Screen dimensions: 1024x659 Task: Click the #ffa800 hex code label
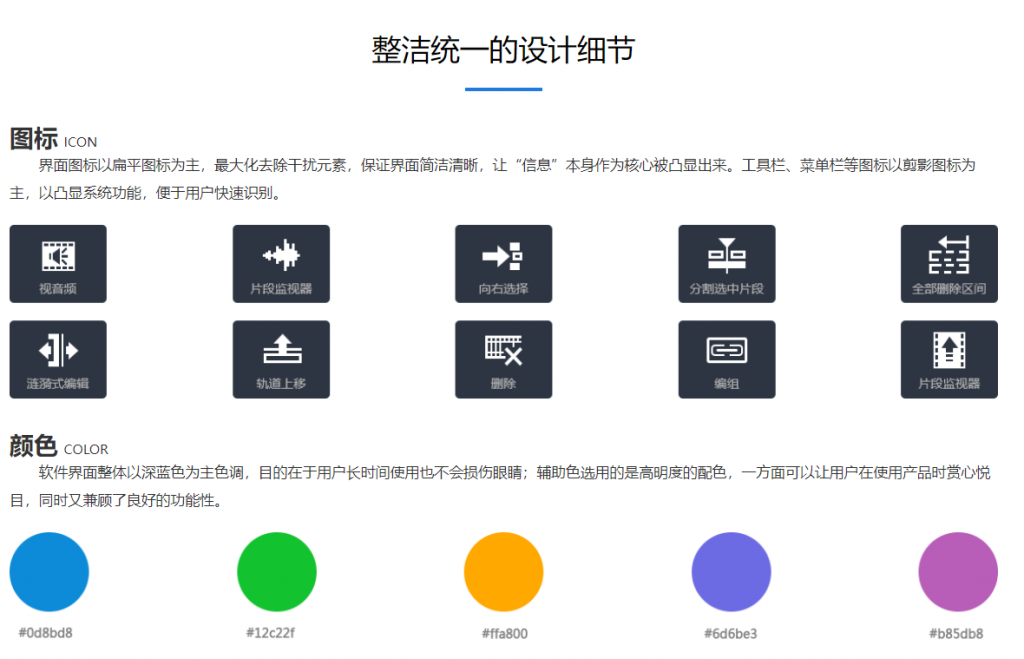tap(504, 633)
